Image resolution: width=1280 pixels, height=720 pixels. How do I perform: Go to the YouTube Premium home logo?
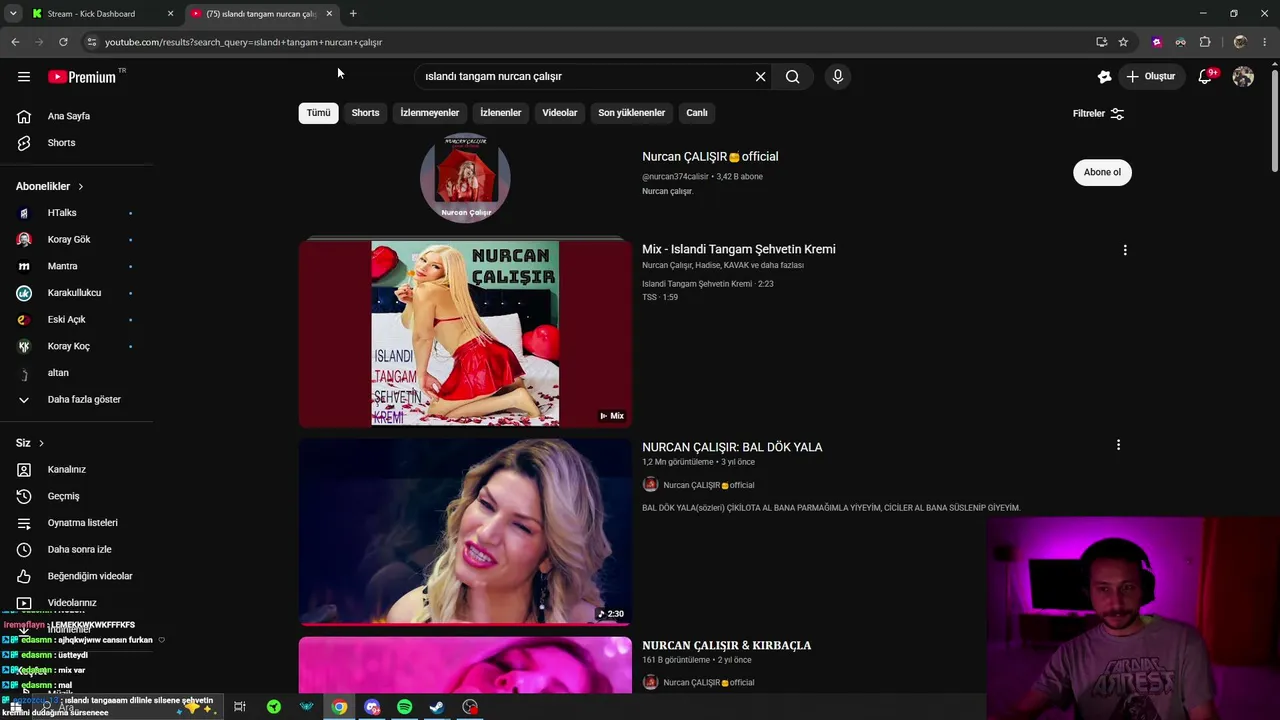(x=82, y=76)
